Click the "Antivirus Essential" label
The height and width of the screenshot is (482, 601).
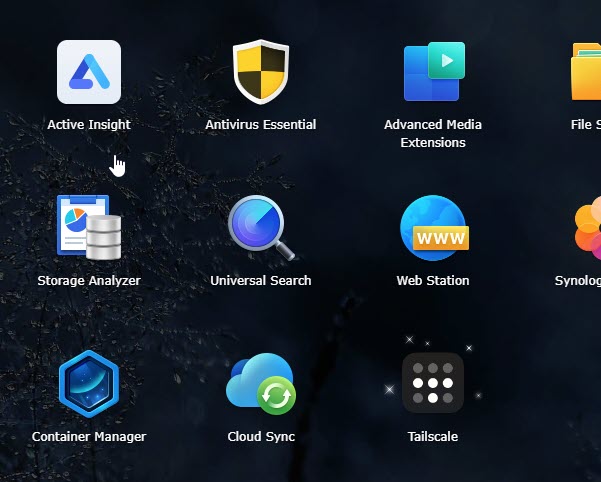[x=261, y=125]
